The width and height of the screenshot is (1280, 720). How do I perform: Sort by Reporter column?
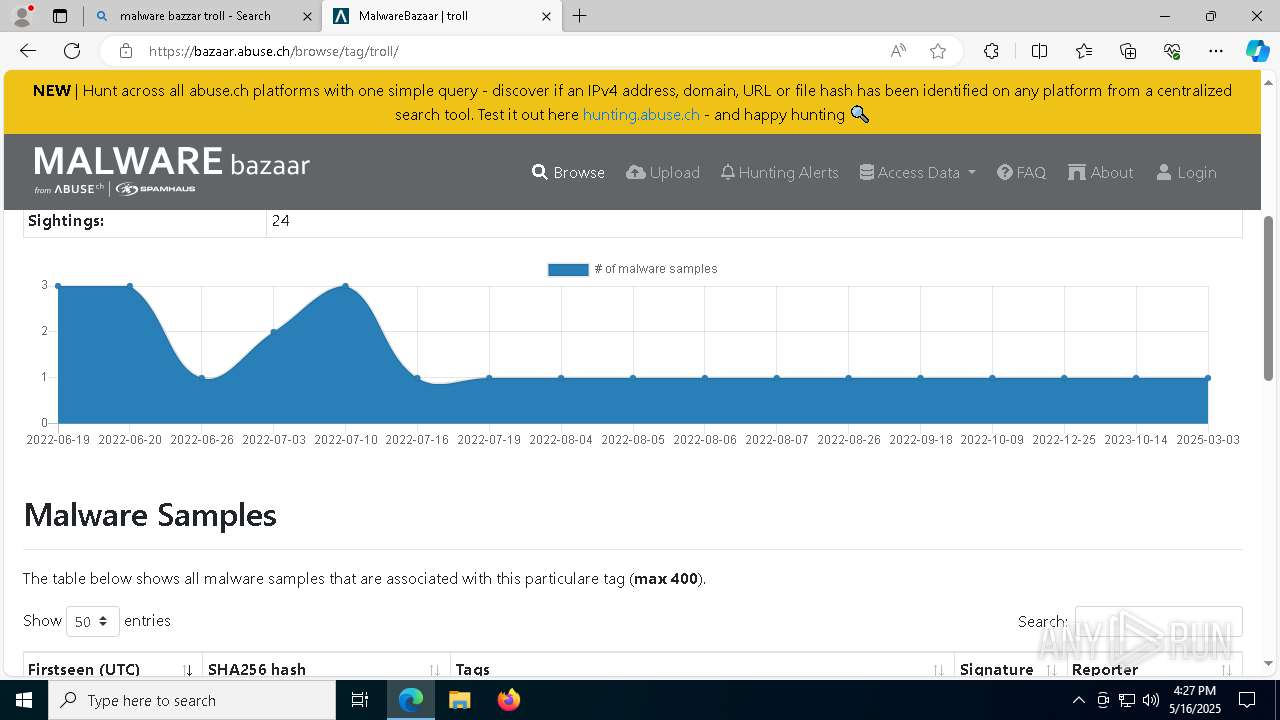tap(1154, 668)
